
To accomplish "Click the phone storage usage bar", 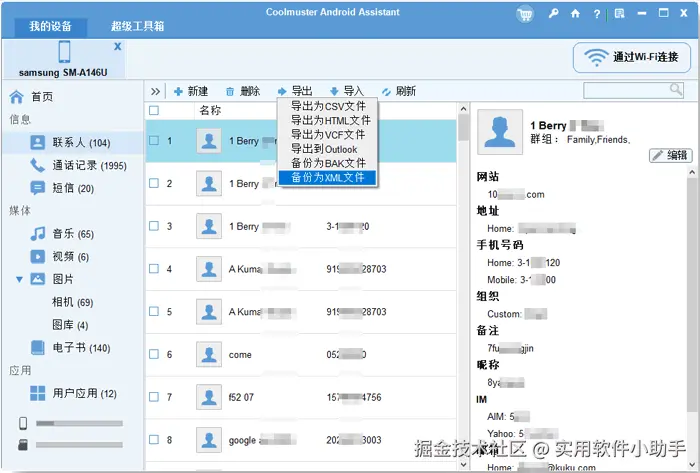I will [x=79, y=423].
